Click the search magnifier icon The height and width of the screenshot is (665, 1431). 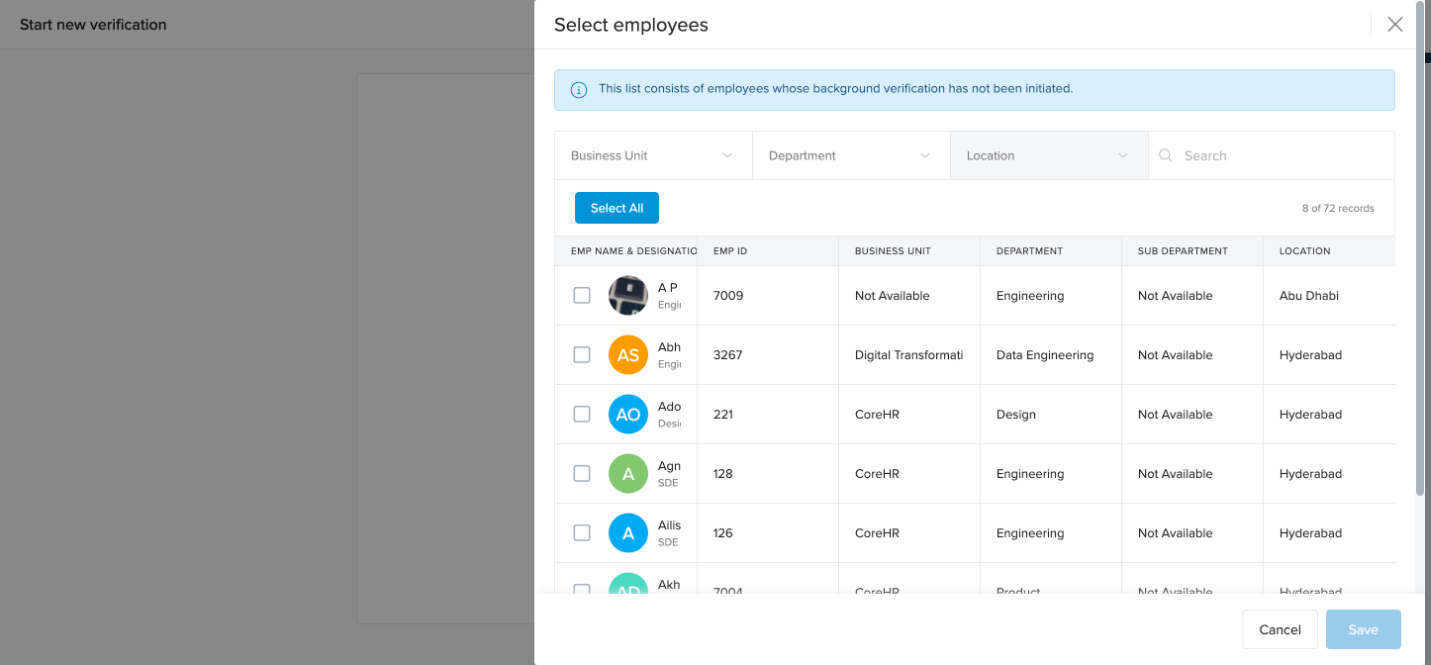[1165, 156]
